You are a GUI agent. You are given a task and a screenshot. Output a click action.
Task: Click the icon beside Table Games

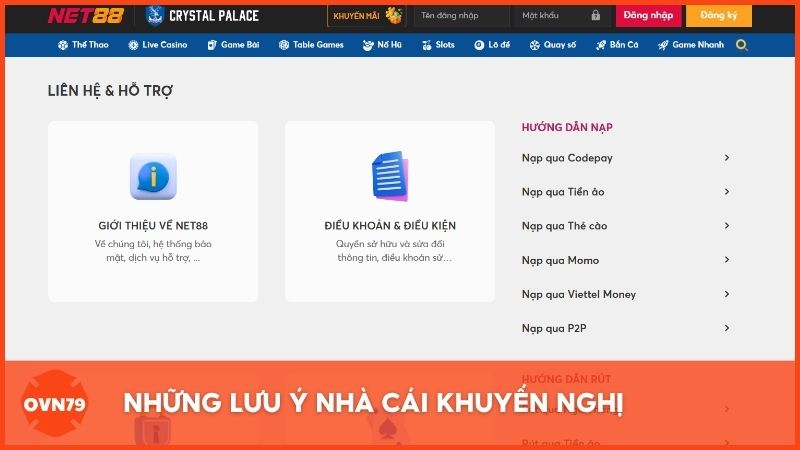[x=284, y=45]
